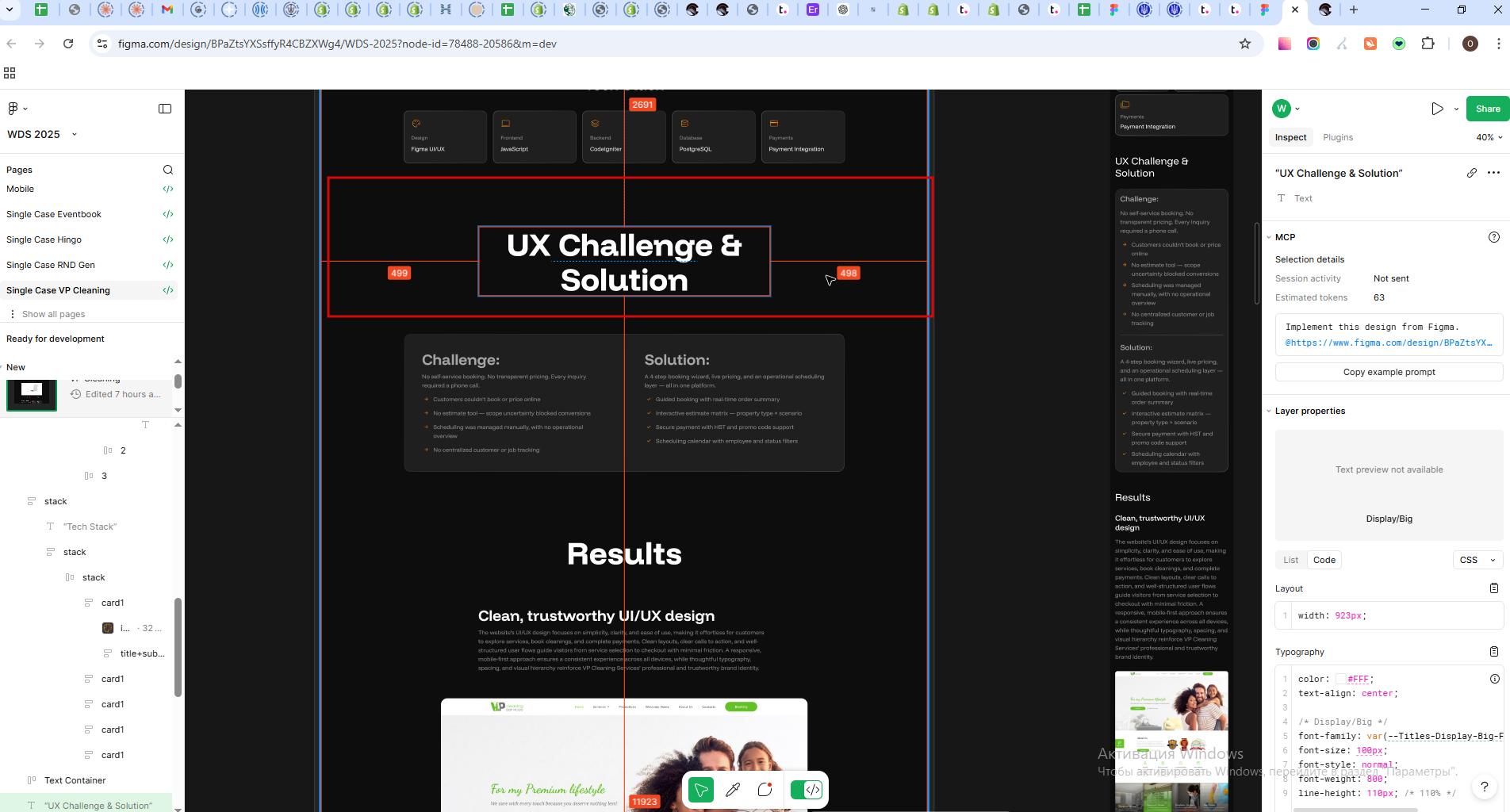This screenshot has width=1510, height=812.
Task: Select the annotation pen tool
Action: pyautogui.click(x=733, y=790)
